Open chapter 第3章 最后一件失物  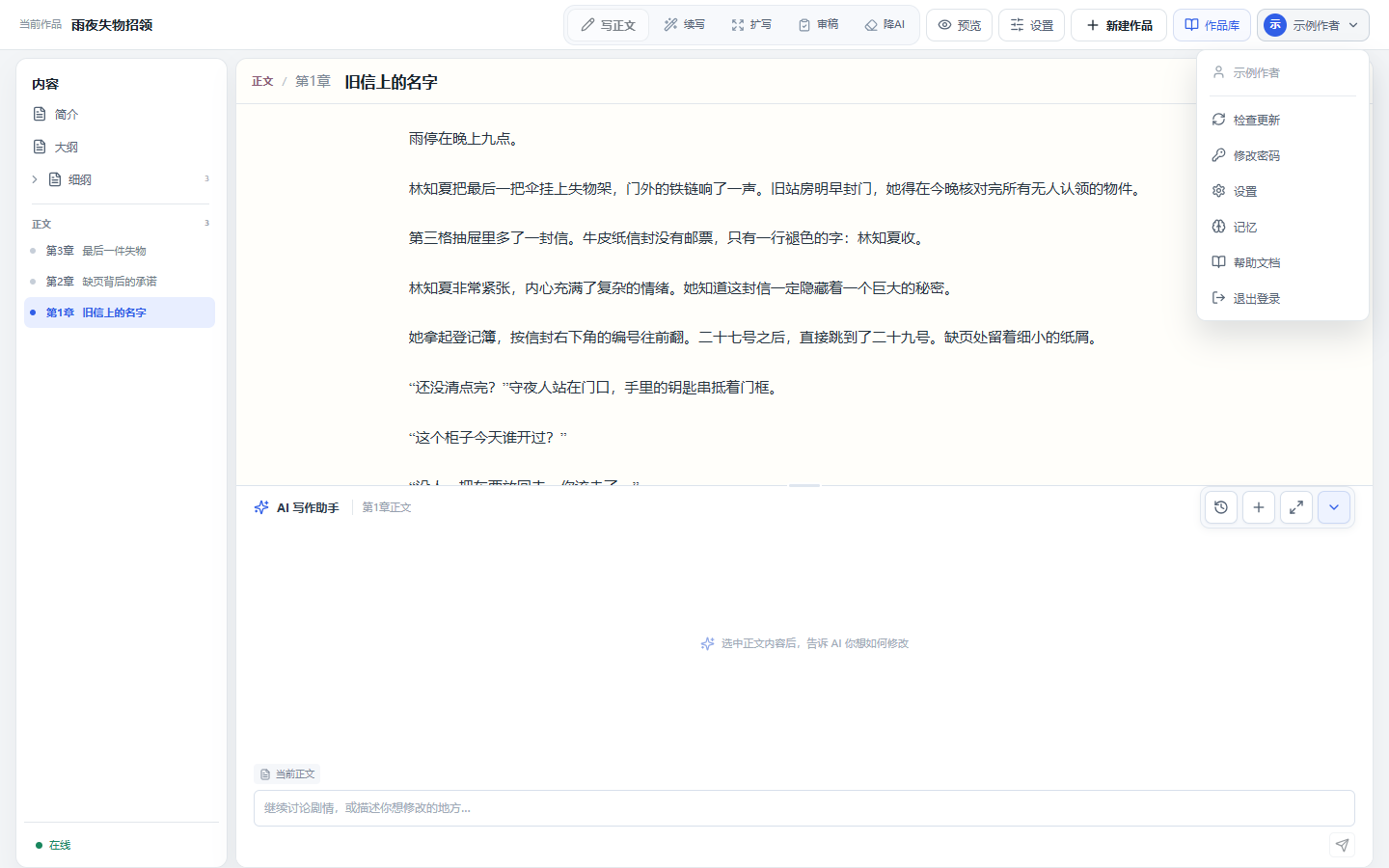pos(120,251)
